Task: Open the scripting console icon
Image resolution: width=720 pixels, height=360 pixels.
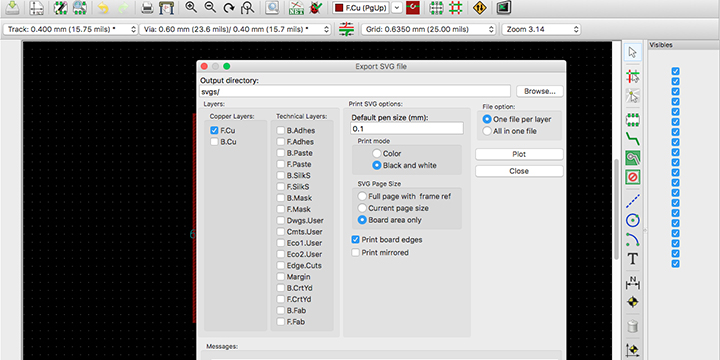Action: coord(504,7)
